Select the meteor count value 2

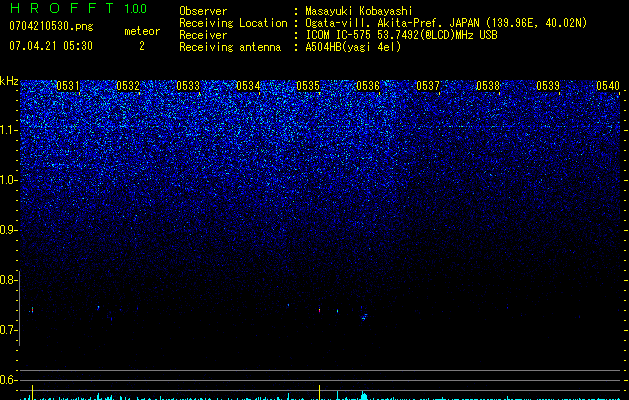(x=142, y=46)
